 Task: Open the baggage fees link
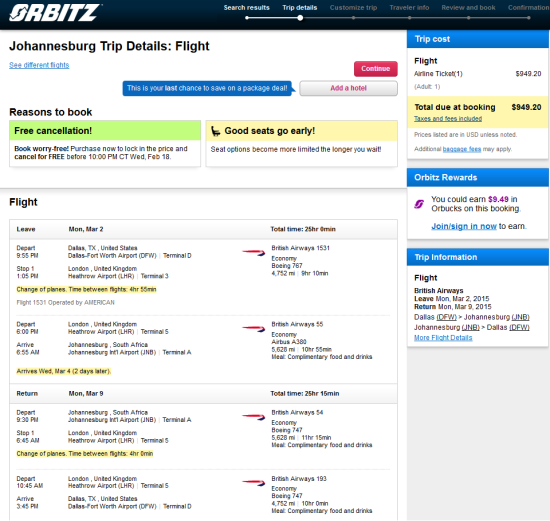462,149
